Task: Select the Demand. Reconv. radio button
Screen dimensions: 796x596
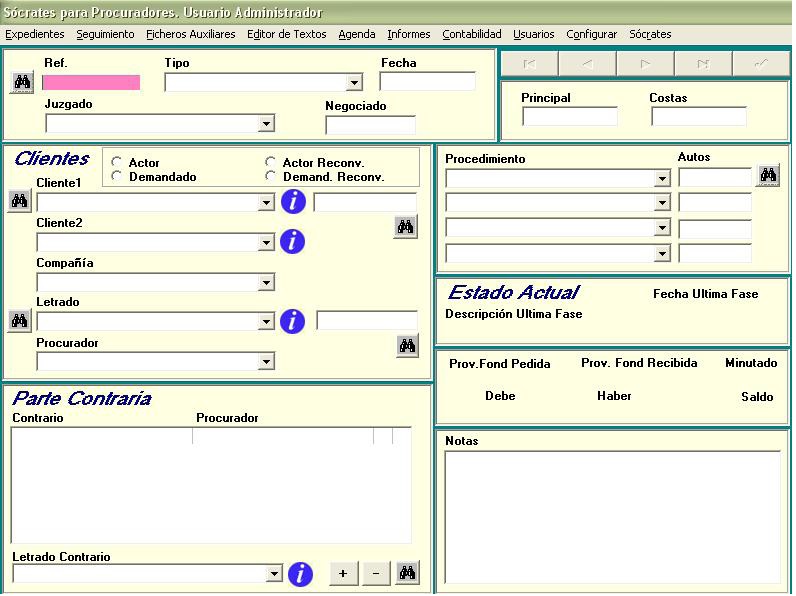Action: 270,176
